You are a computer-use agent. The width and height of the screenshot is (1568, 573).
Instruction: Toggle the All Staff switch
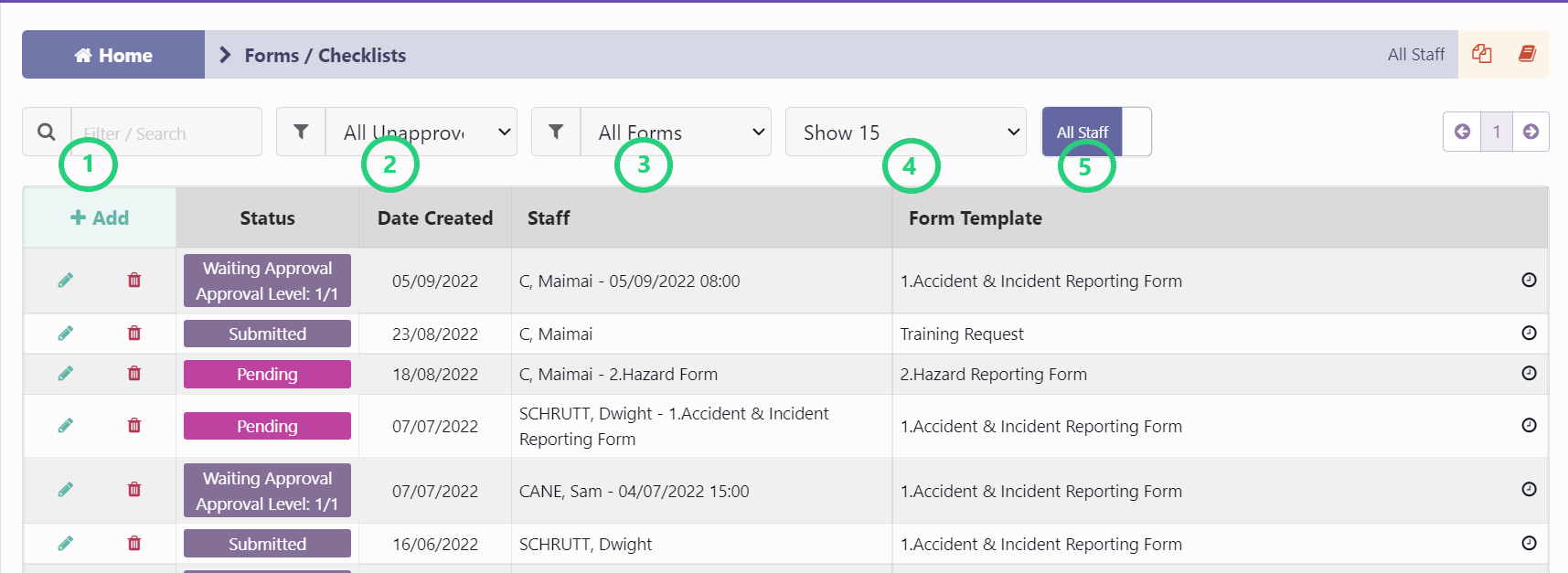(x=1097, y=133)
